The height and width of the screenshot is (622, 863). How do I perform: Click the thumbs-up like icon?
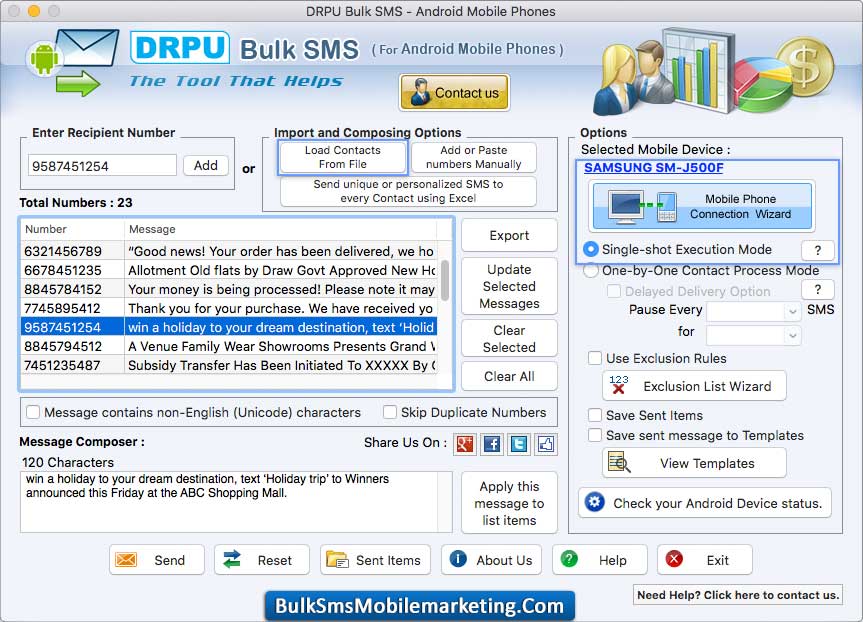[x=546, y=444]
